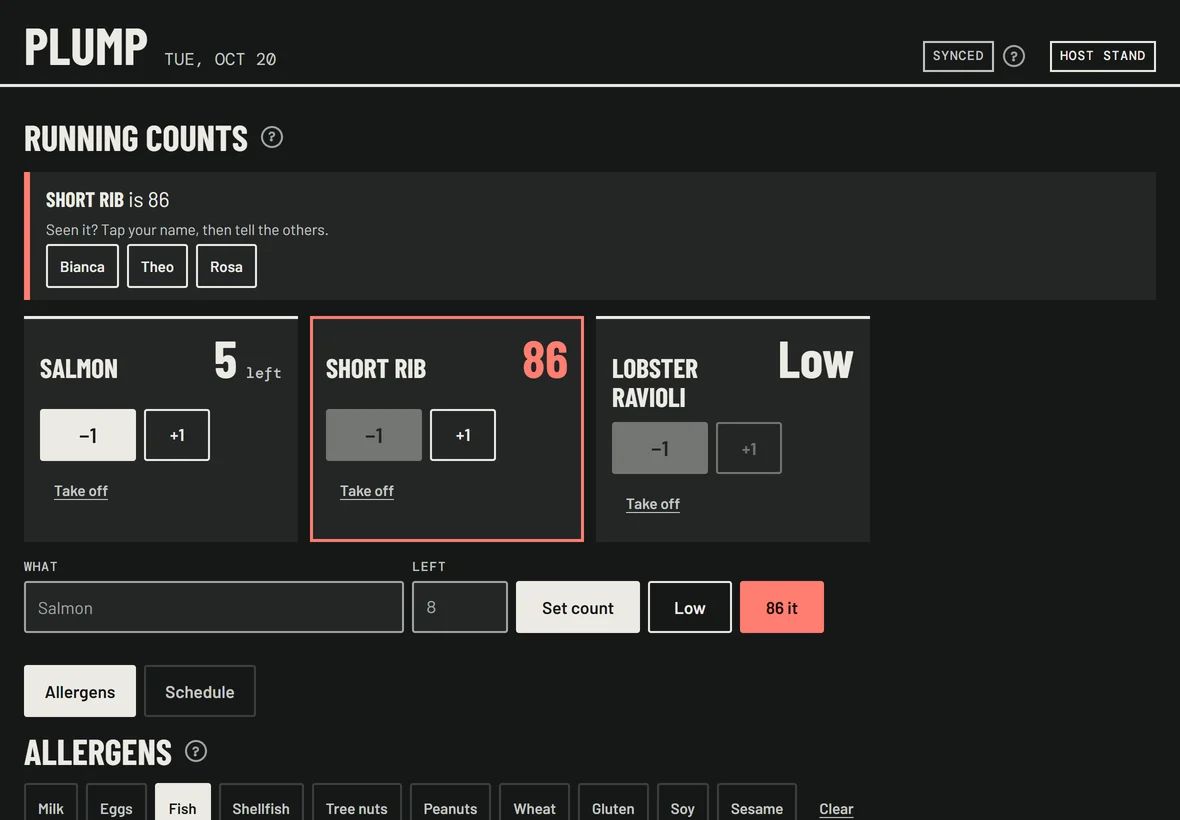Click the Salmon card's 5 left count
The image size is (1180, 820).
(x=248, y=360)
